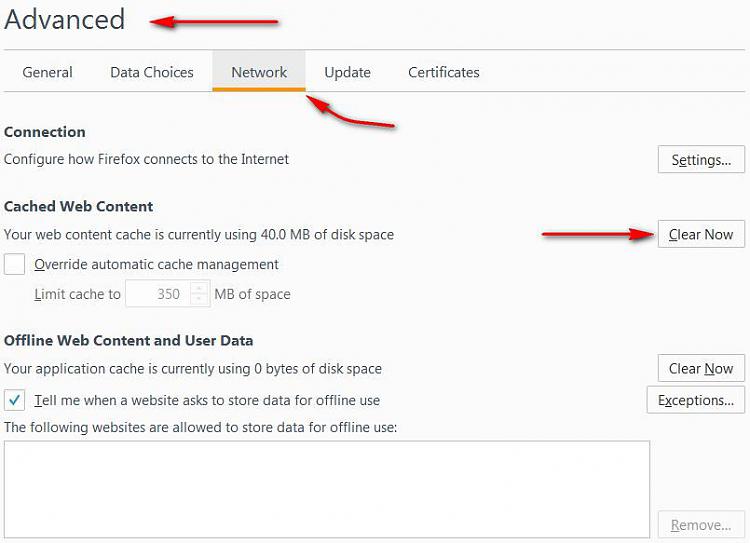Switch to the General tab
This screenshot has height=543, width=750.
pos(47,72)
